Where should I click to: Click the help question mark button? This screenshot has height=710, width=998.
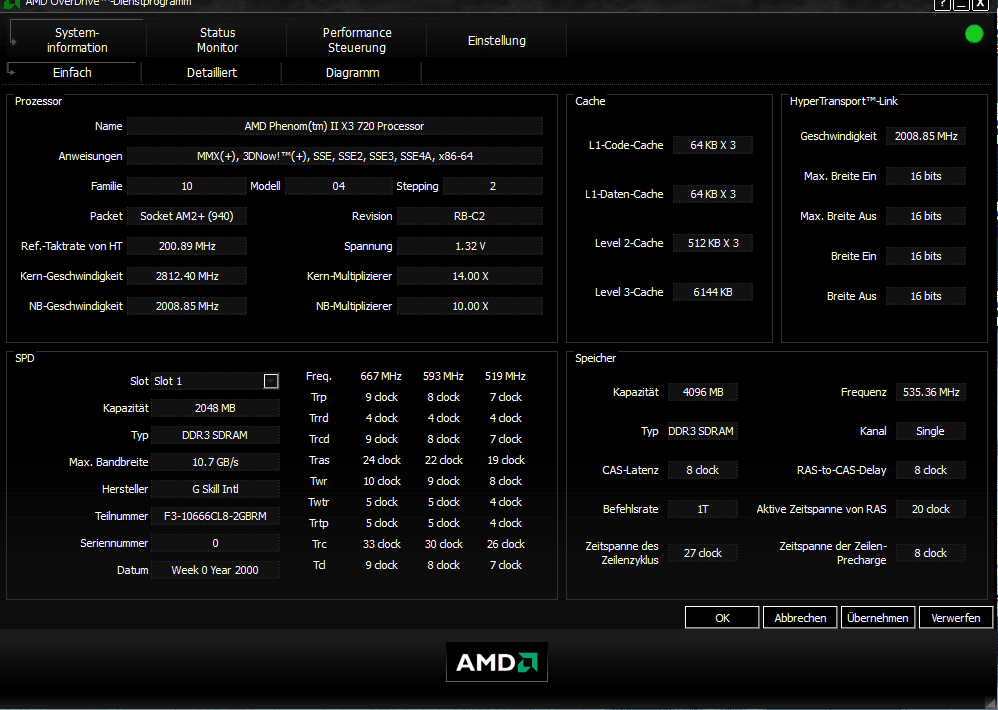(x=942, y=4)
